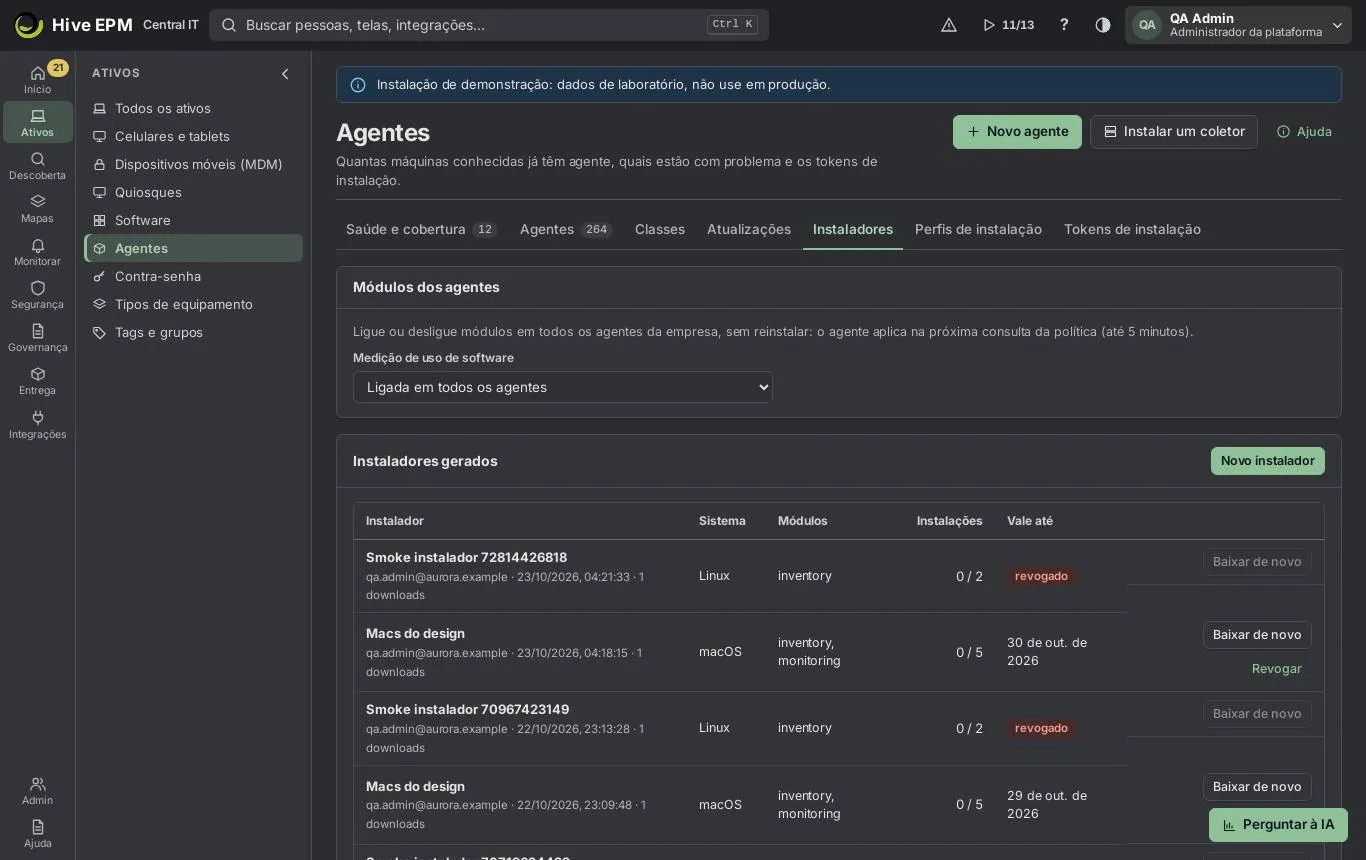Open Integrações plug icon in rail

[37, 425]
